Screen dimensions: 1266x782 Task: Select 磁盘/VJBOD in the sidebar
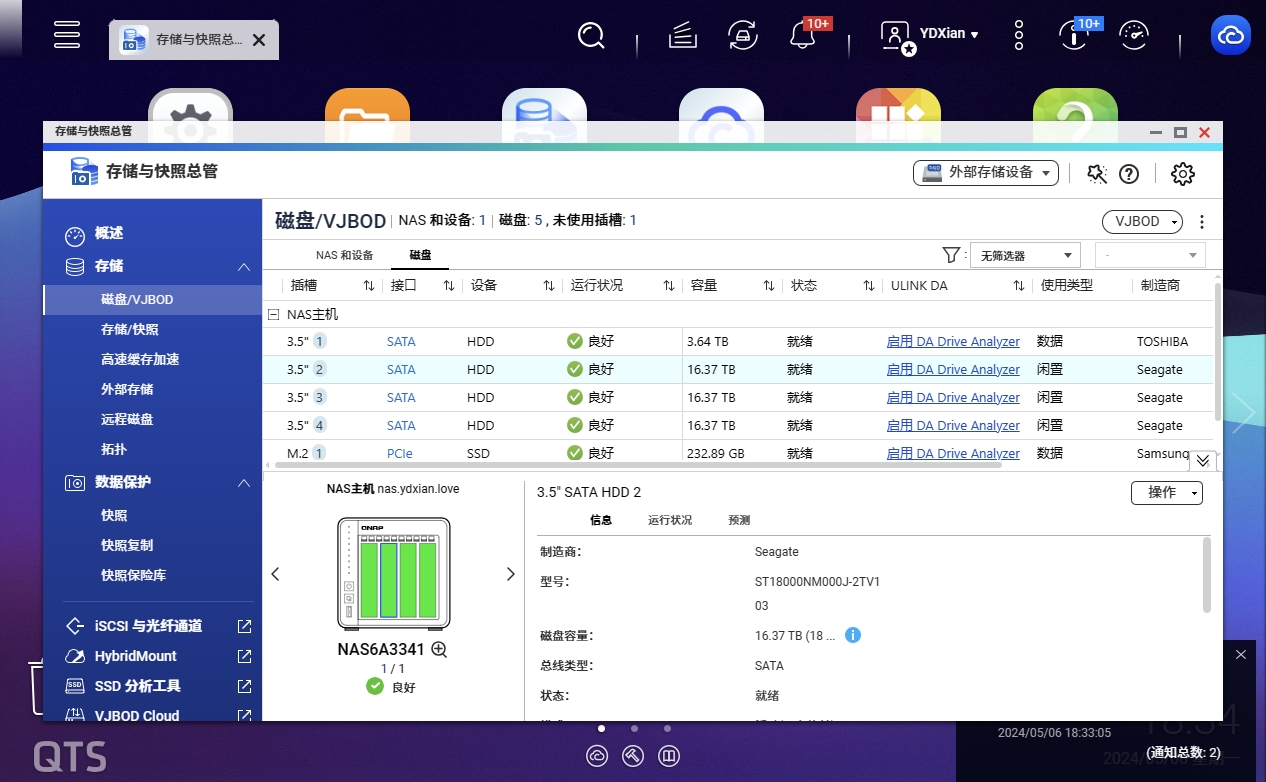point(153,299)
